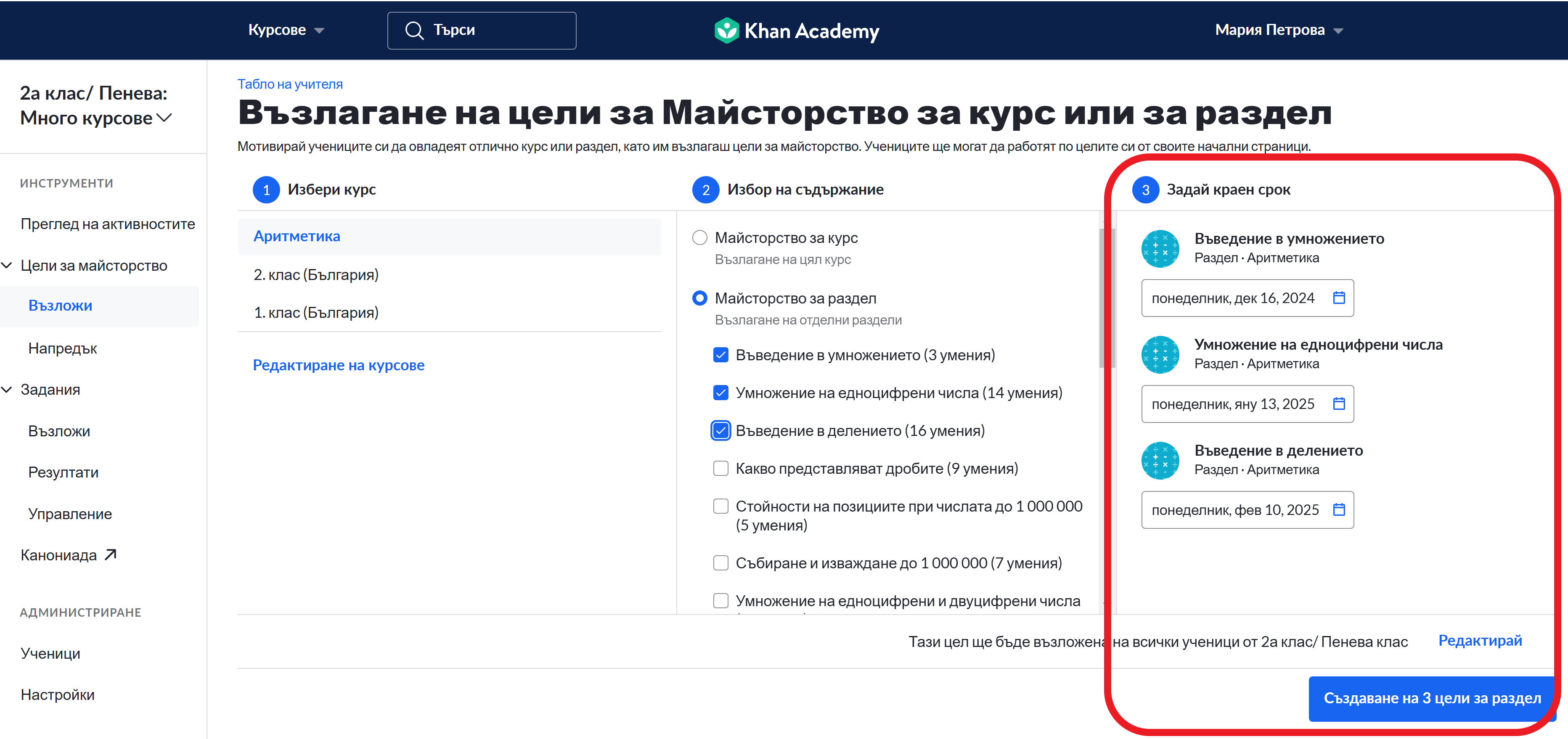This screenshot has height=739, width=1568.
Task: Uncheck Въведение в делението (16 умения)
Action: pyautogui.click(x=720, y=430)
